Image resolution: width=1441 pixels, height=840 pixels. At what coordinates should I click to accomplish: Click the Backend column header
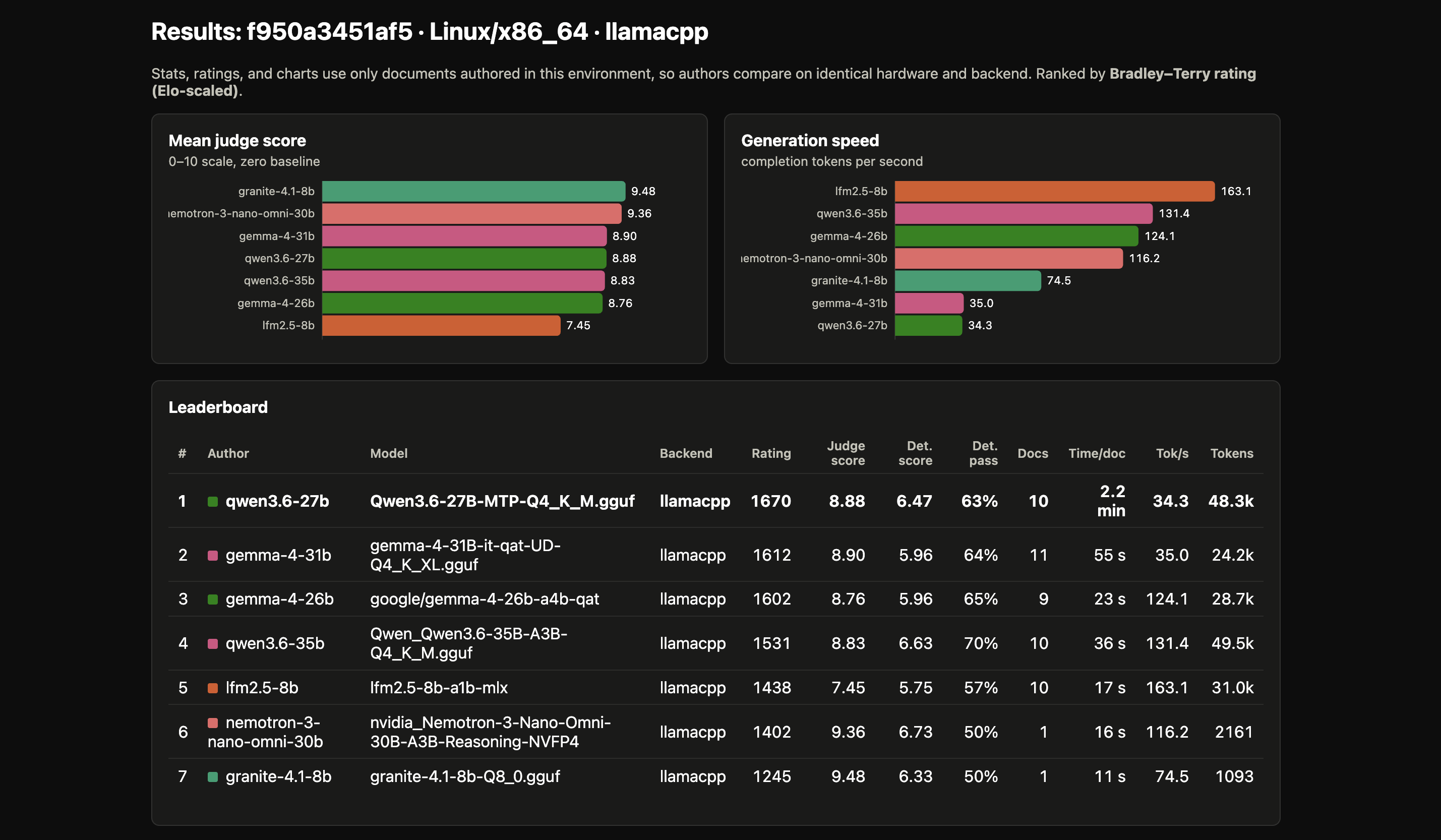[x=686, y=453]
